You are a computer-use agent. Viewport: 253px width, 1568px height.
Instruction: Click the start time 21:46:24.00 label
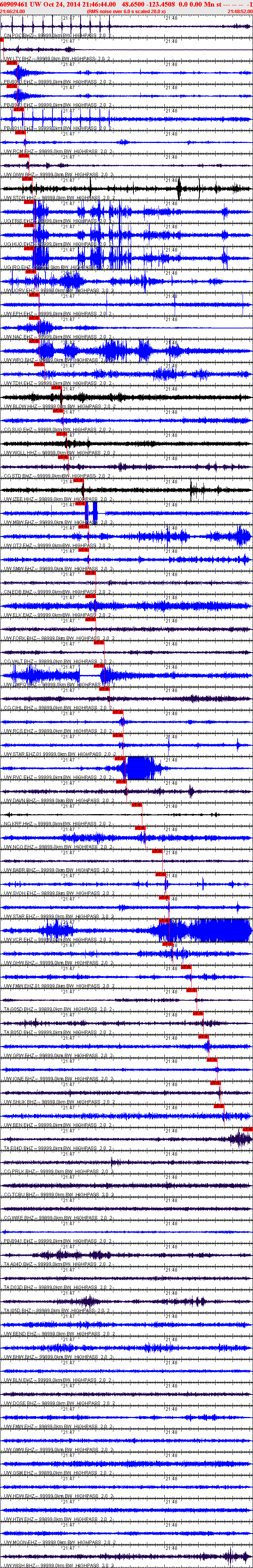coord(13,12)
